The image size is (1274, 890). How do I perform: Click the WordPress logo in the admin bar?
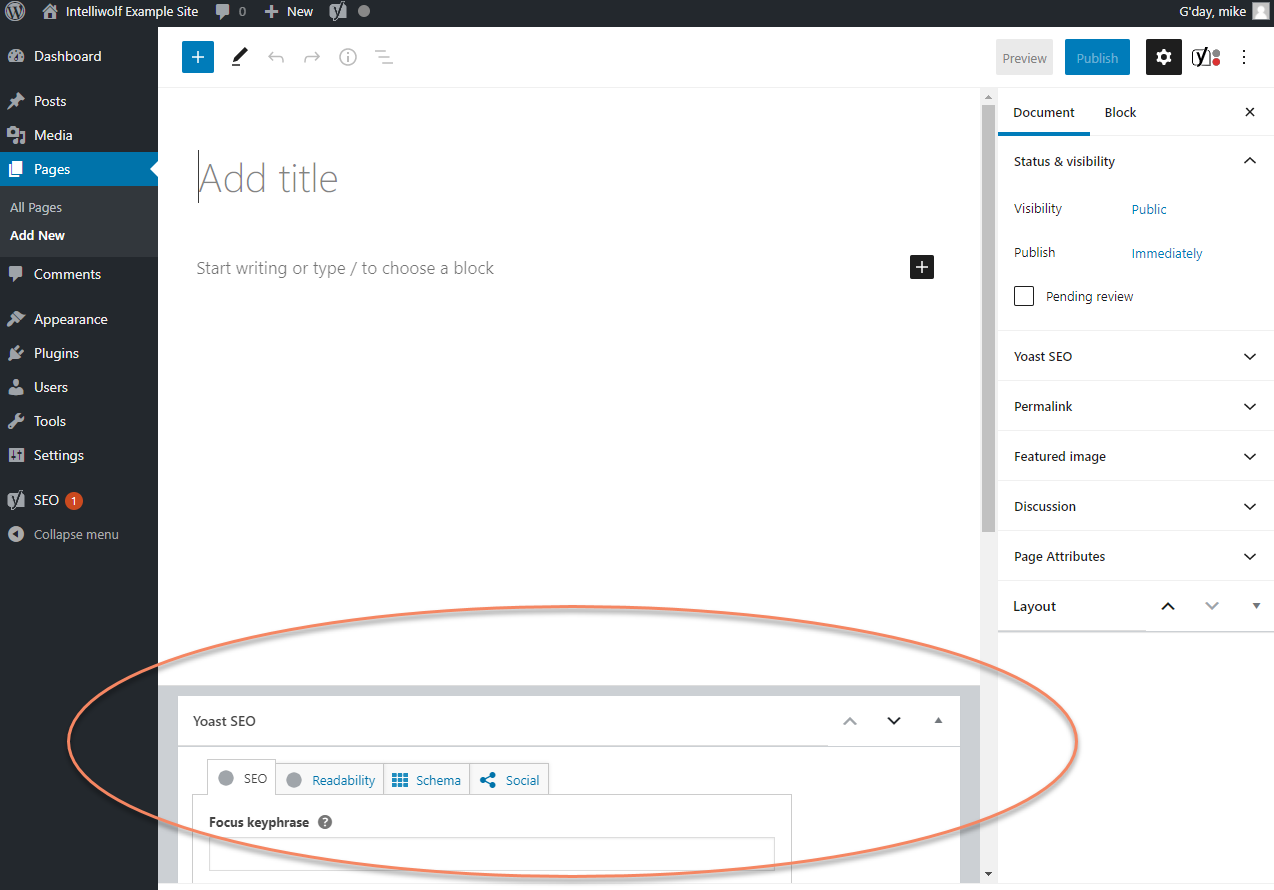coord(14,12)
